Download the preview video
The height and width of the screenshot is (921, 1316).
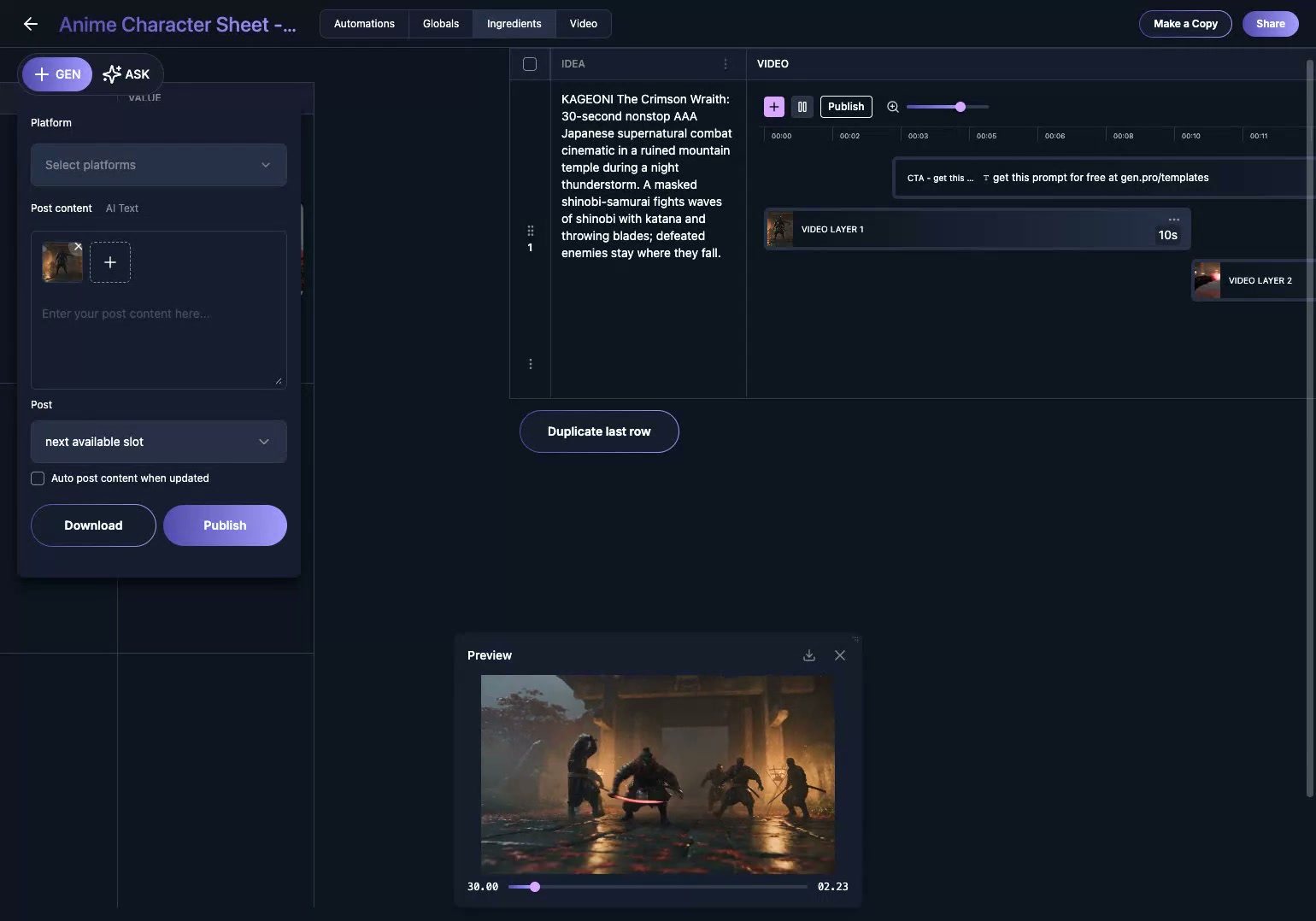pos(809,655)
